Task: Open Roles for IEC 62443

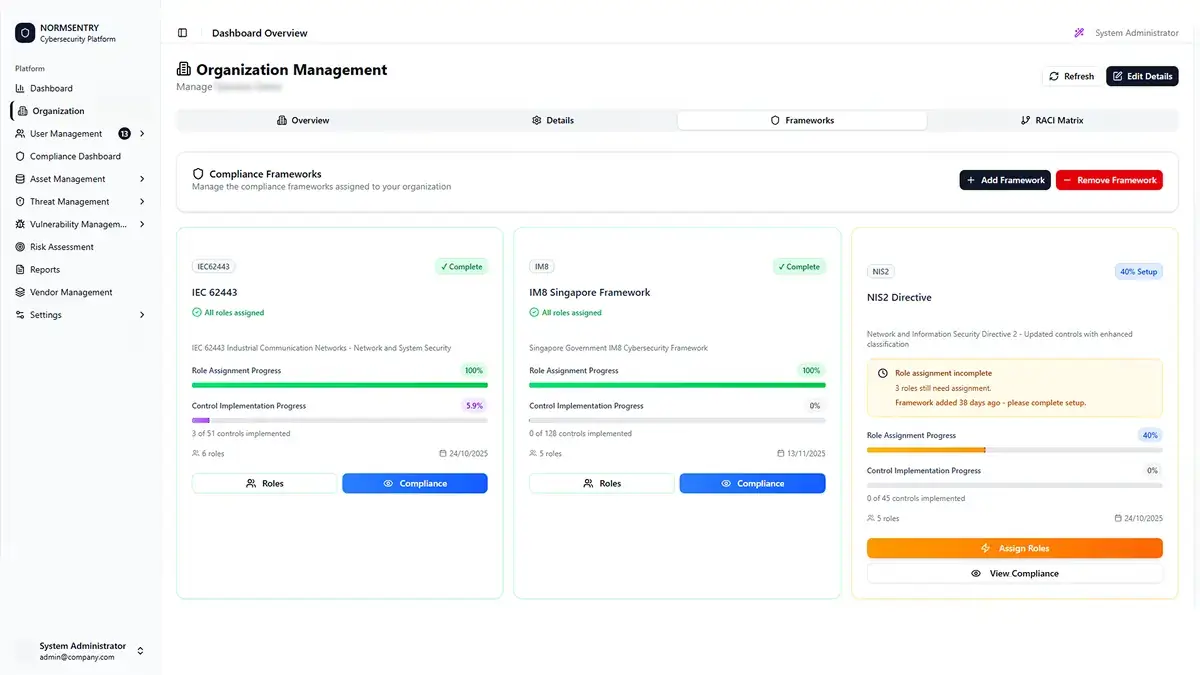Action: (x=265, y=483)
